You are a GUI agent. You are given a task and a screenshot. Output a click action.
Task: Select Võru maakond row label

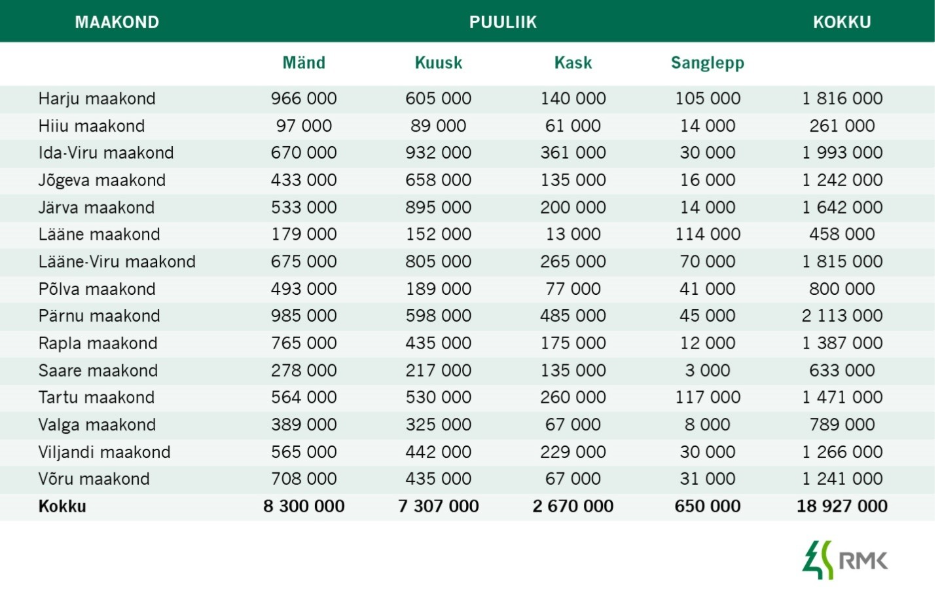point(94,479)
